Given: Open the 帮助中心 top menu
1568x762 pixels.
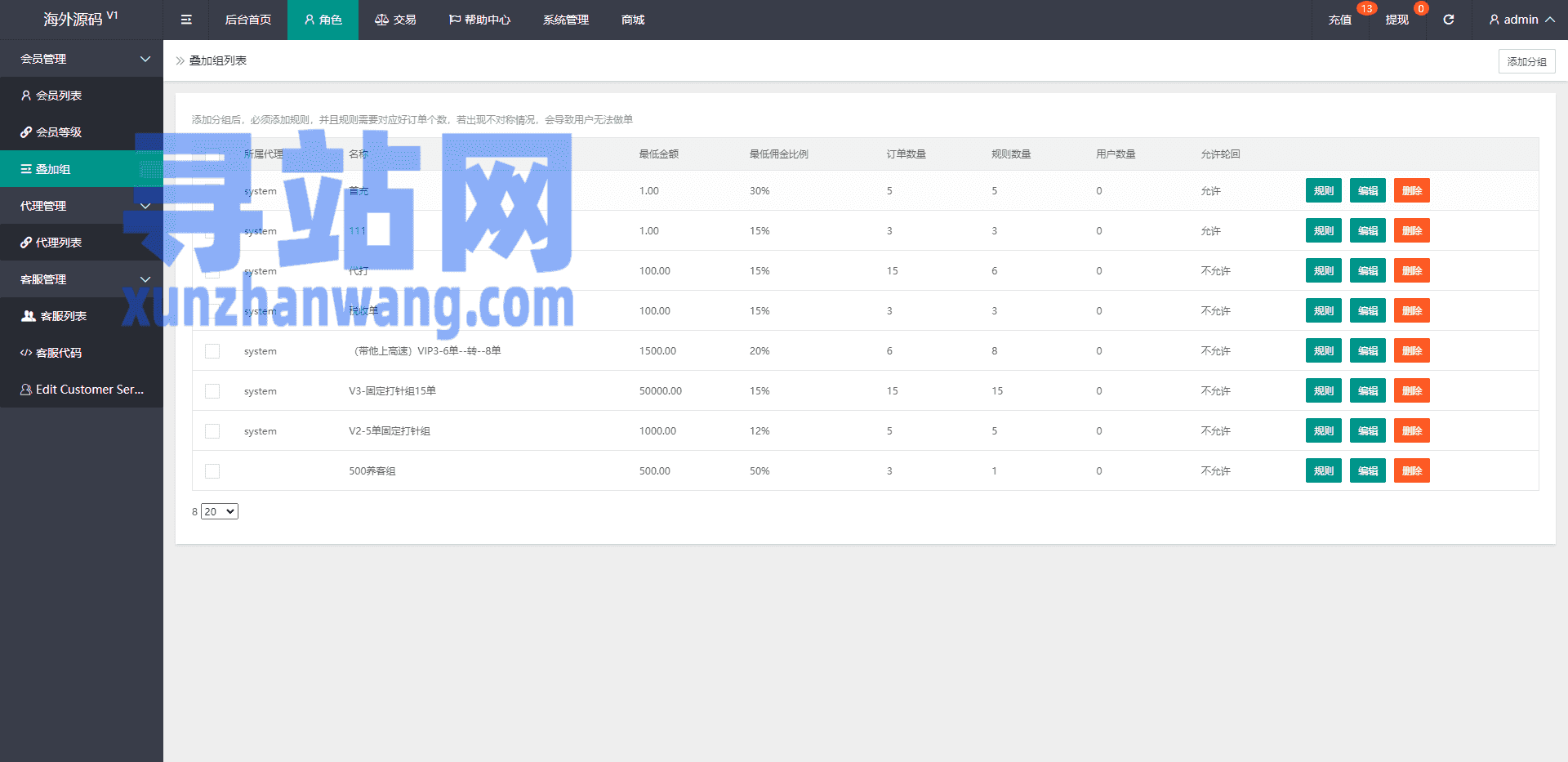Looking at the screenshot, I should 479,20.
